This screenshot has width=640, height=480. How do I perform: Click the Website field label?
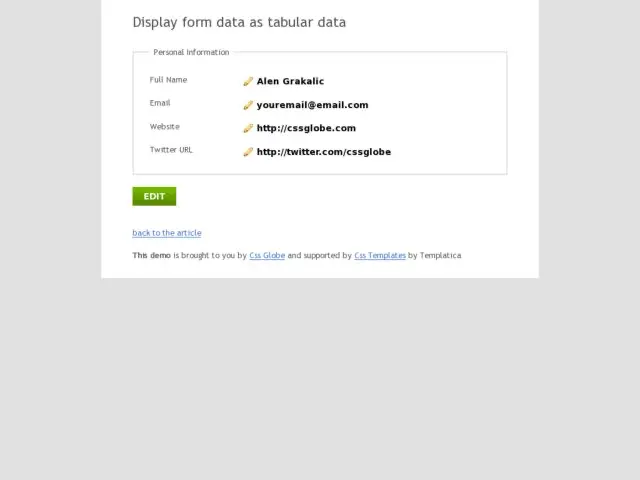pyautogui.click(x=165, y=127)
